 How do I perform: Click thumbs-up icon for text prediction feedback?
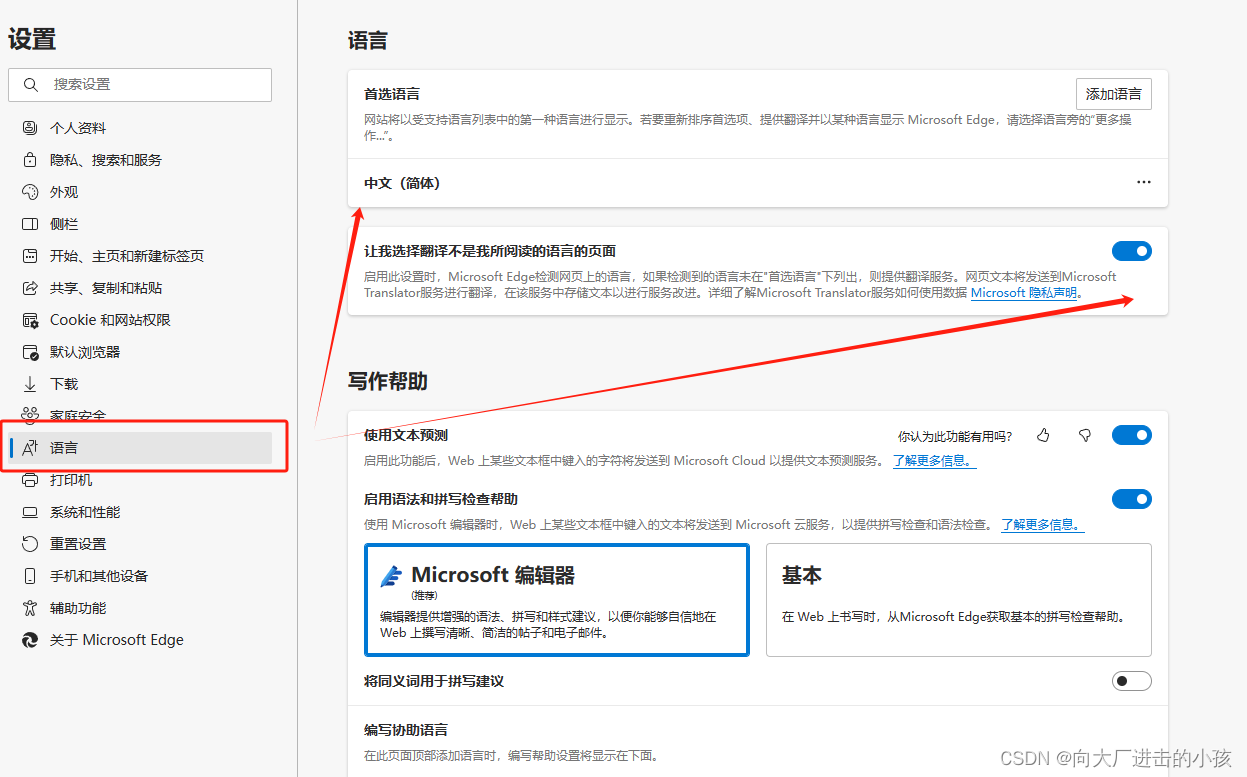1043,435
